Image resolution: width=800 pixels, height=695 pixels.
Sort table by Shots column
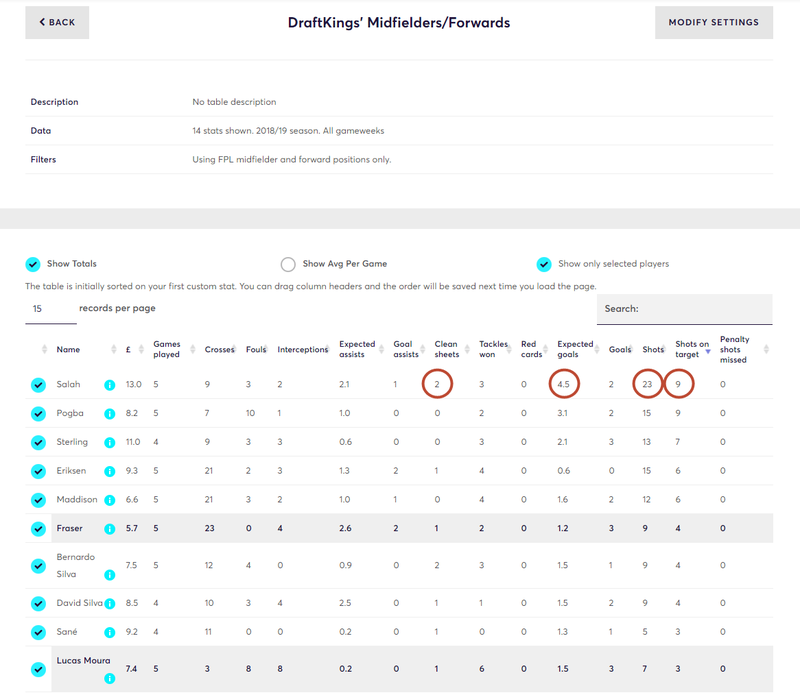653,350
